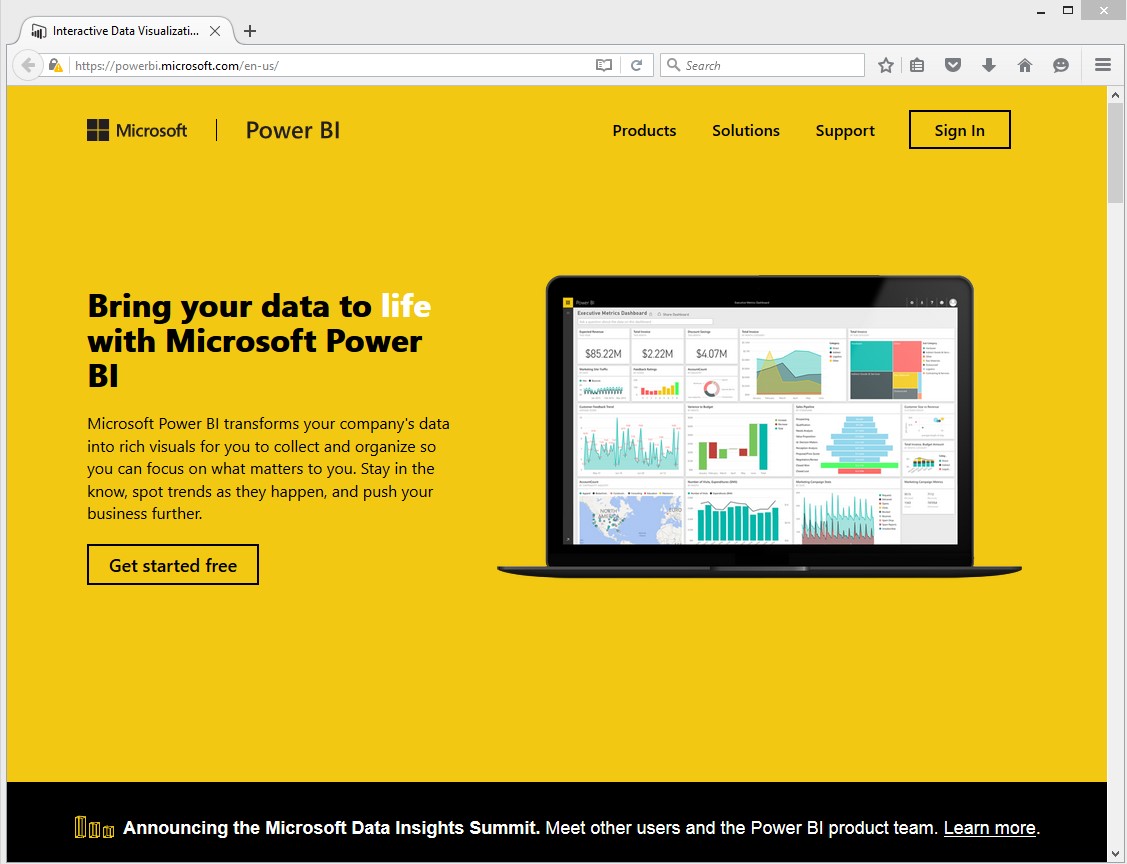Reload the page with the refresh icon
The width and height of the screenshot is (1127, 864).
[x=636, y=65]
